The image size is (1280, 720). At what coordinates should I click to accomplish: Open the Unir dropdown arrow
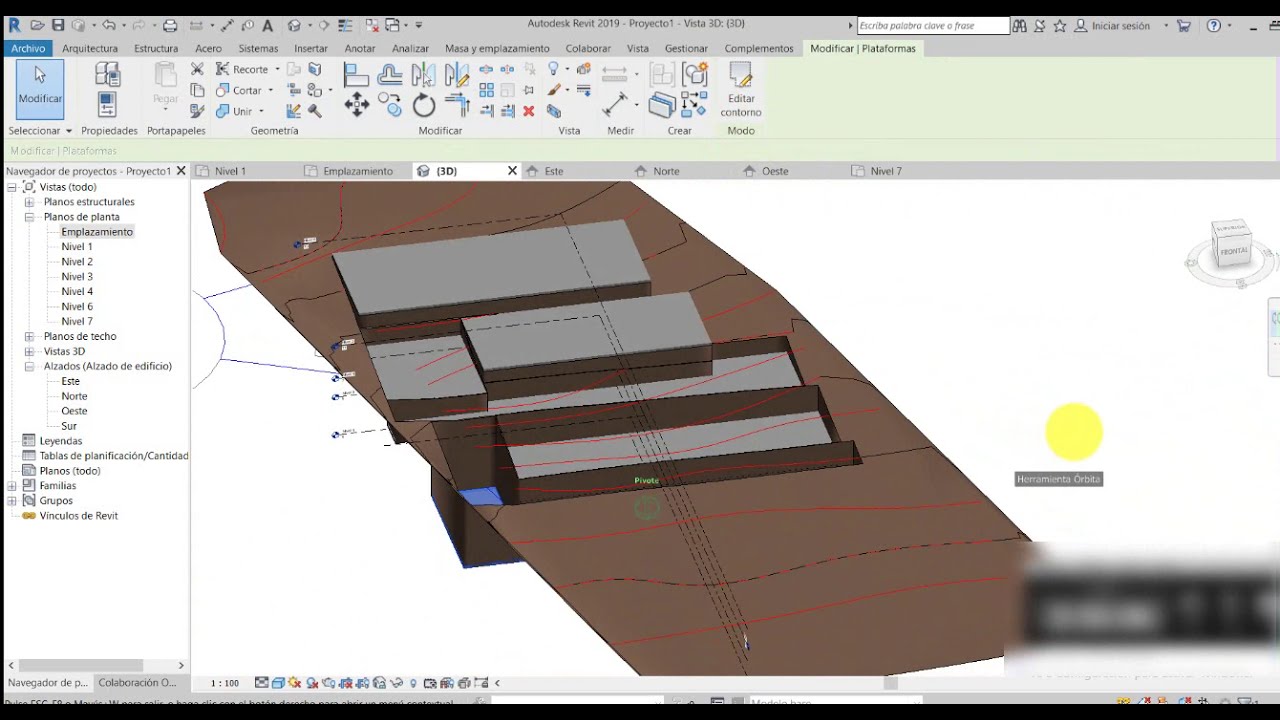261,112
